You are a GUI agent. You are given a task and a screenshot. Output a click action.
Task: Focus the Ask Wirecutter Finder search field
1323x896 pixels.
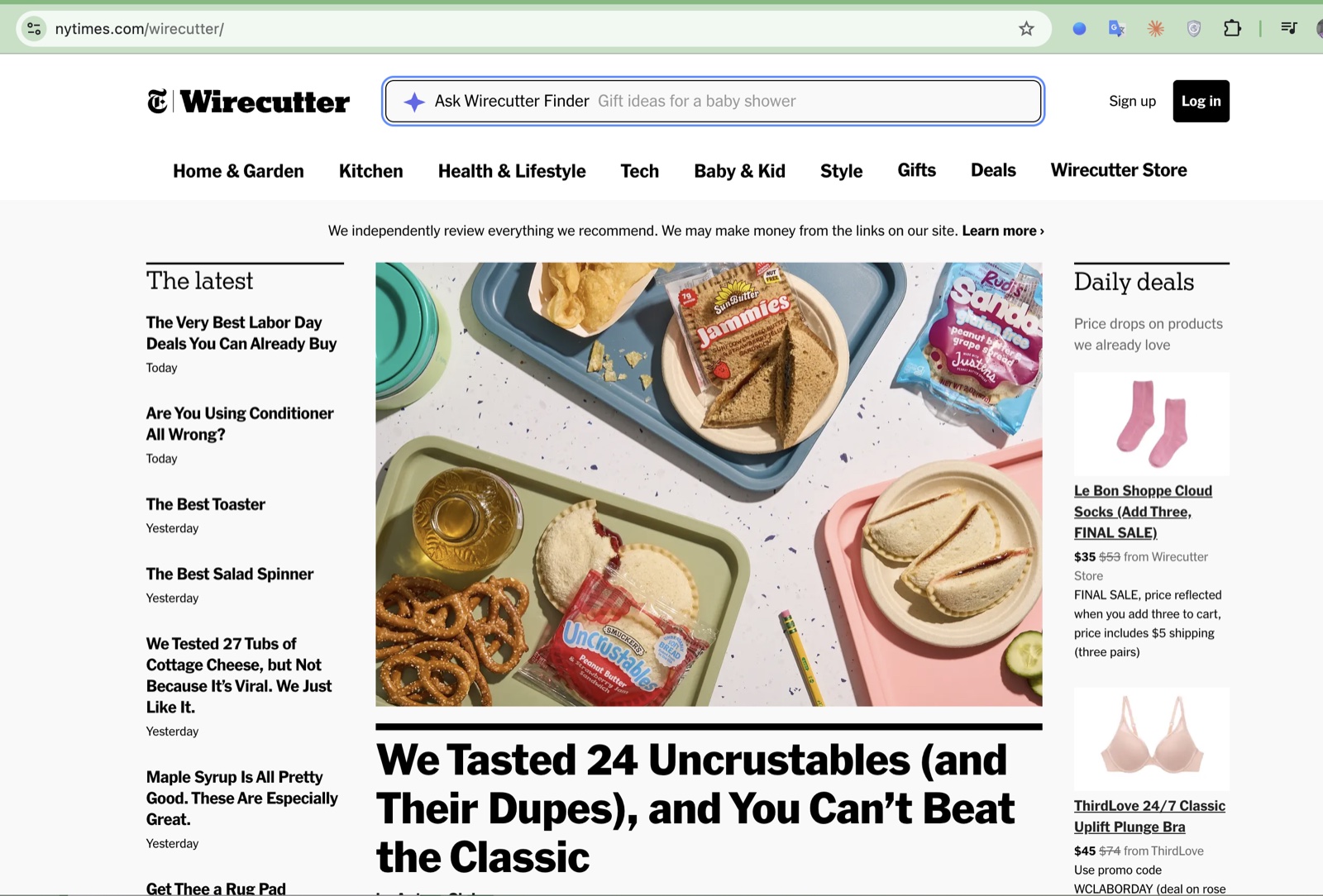(x=713, y=101)
